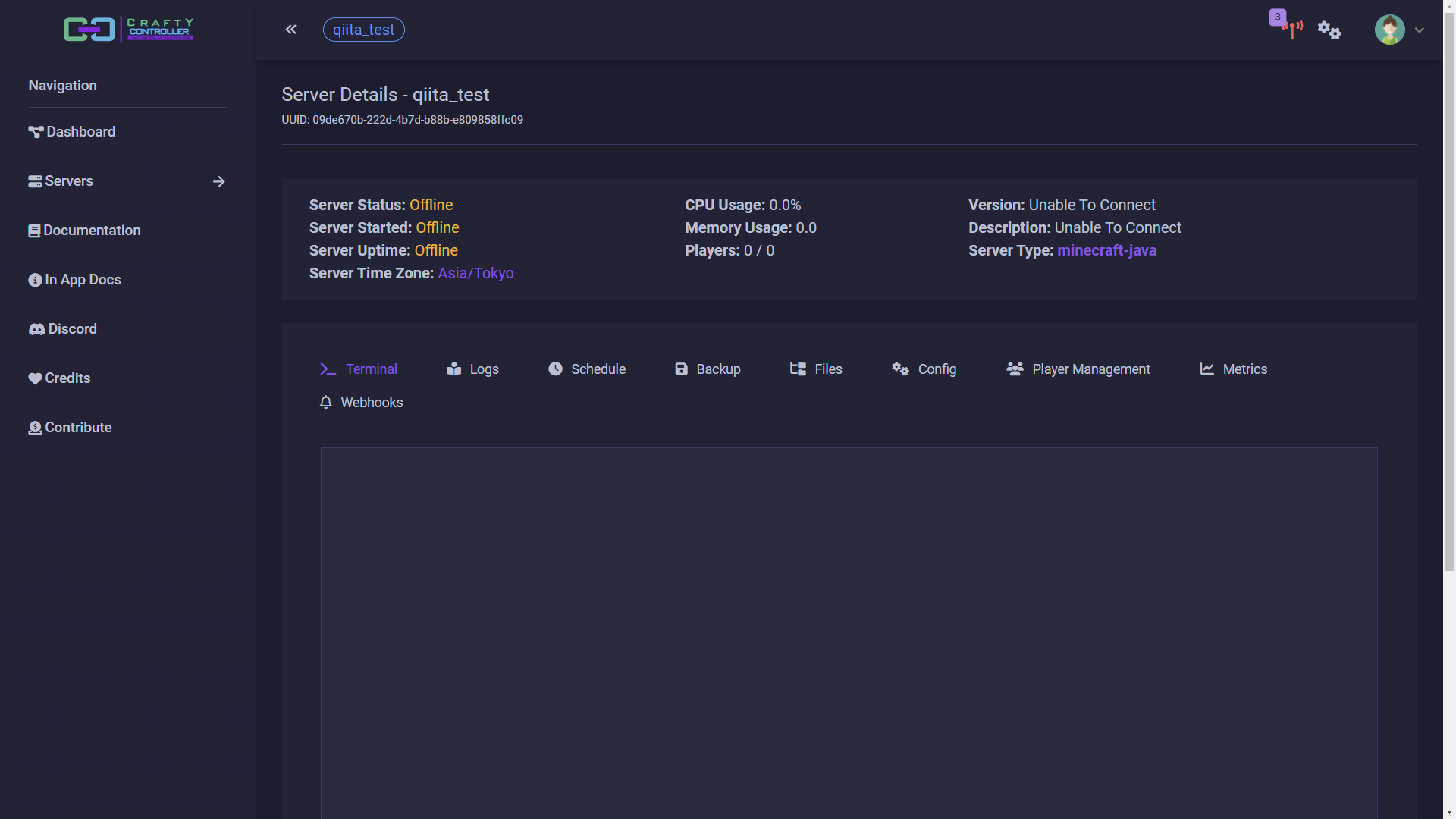Collapse sidebar with double chevron icon
The width and height of the screenshot is (1456, 819).
point(291,30)
